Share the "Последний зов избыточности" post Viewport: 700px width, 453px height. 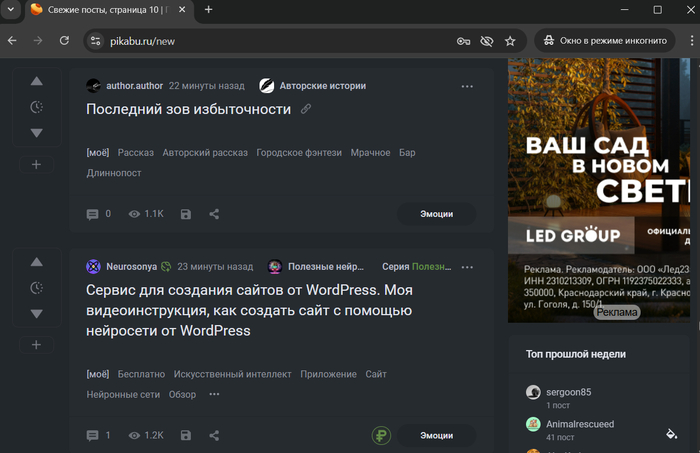(x=214, y=214)
